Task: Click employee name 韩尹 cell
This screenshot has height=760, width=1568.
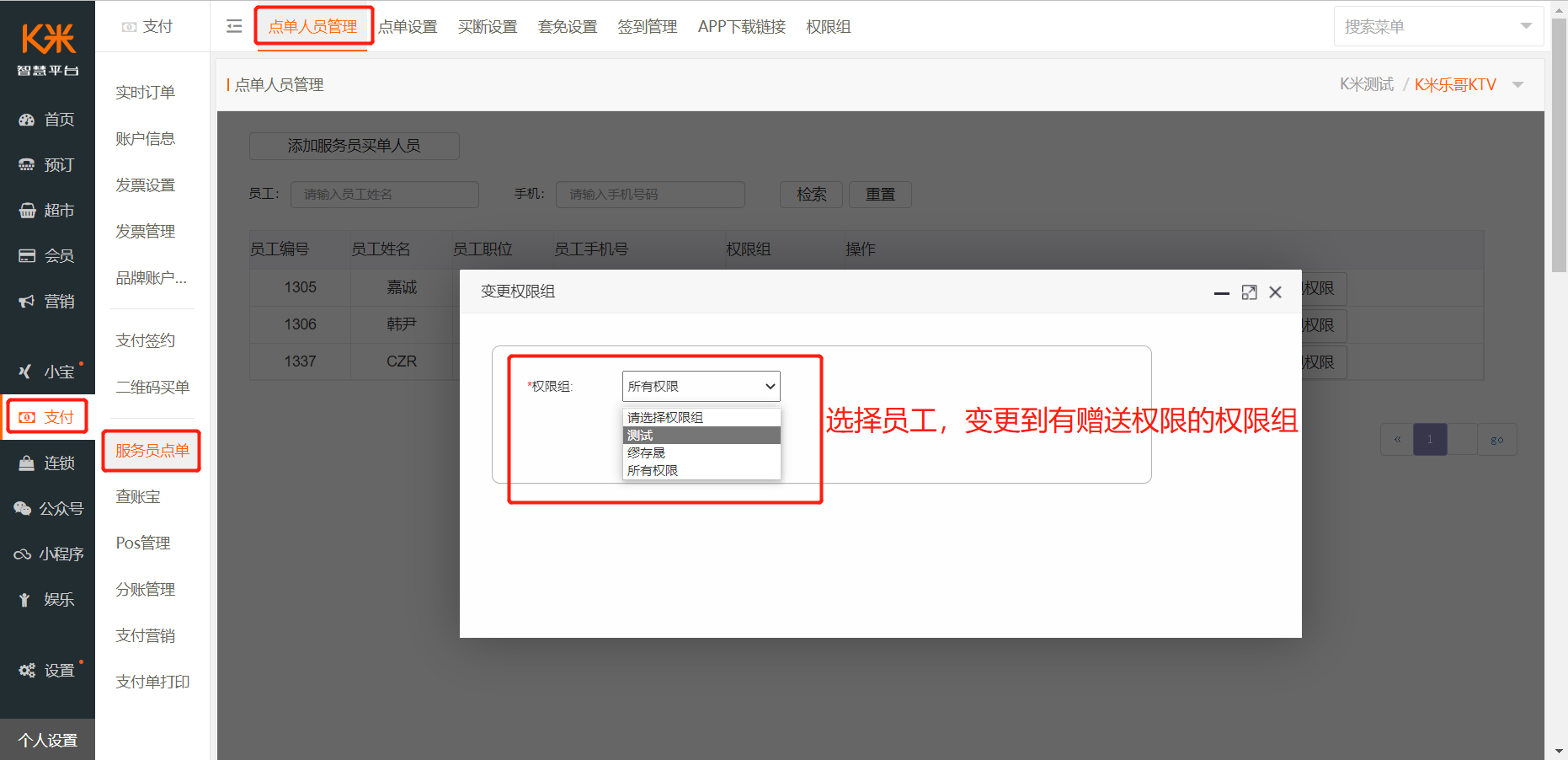Action: [402, 324]
